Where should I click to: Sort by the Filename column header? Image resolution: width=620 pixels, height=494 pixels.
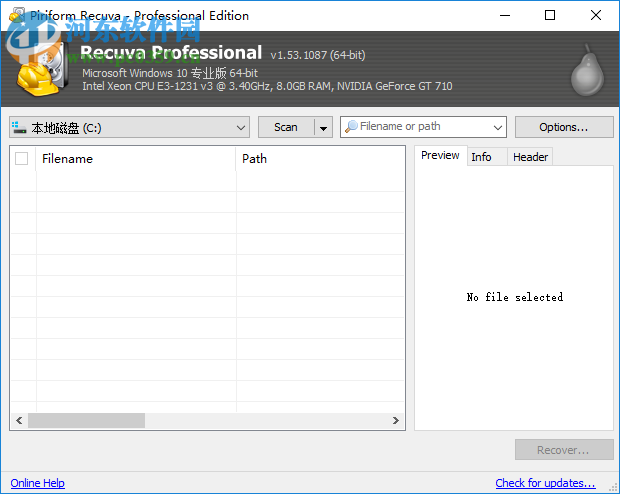pyautogui.click(x=135, y=159)
